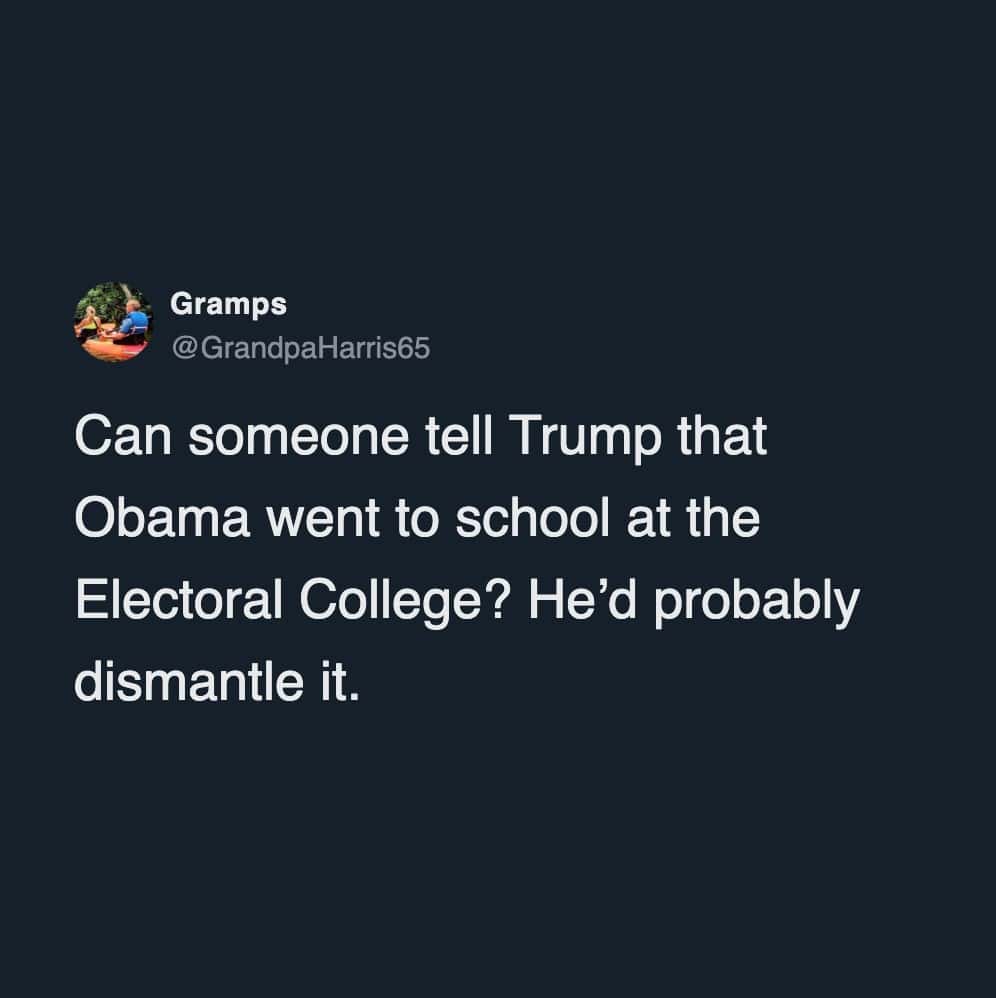996x998 pixels.
Task: Open the "Gramps" display name
Action: [x=228, y=303]
